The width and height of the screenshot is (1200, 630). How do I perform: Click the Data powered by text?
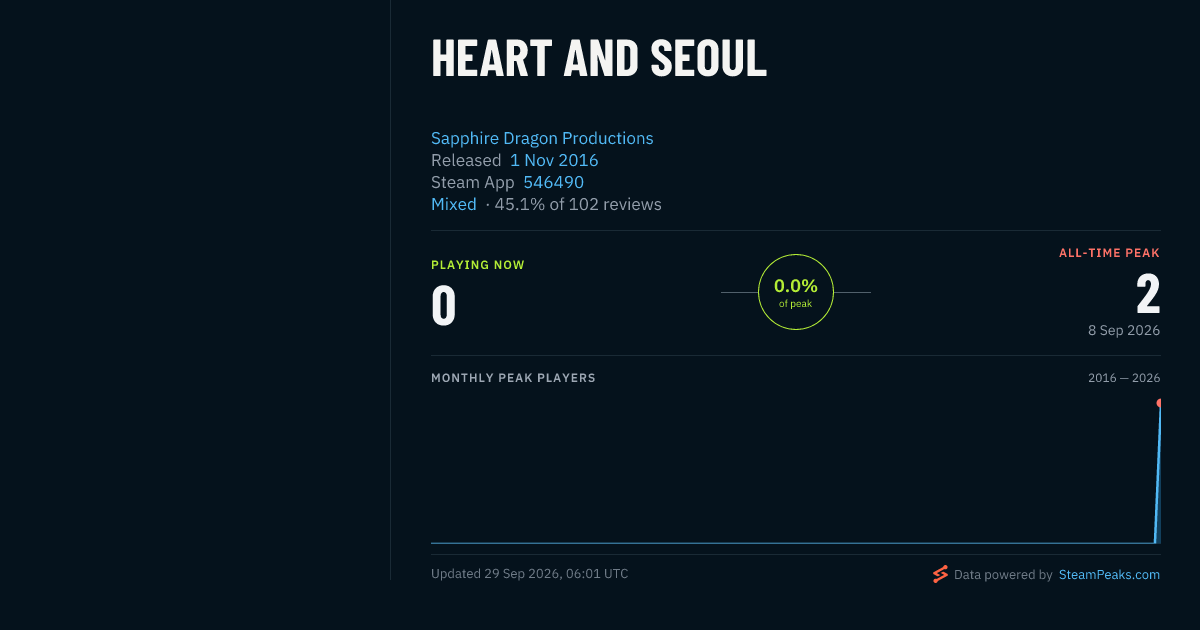1003,575
